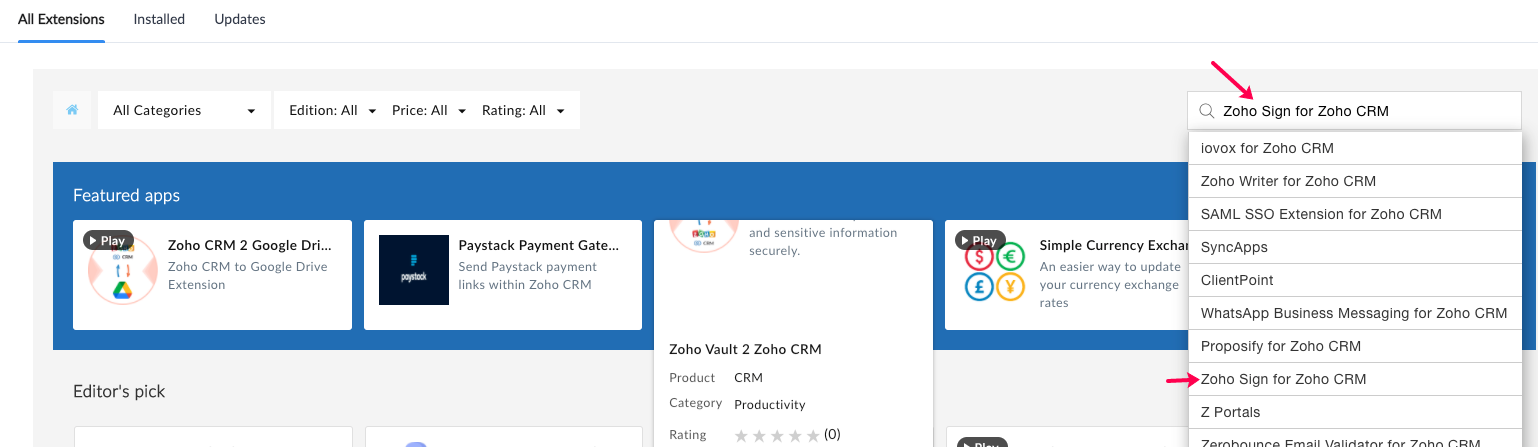Click the Productivity category value

pyautogui.click(x=770, y=404)
